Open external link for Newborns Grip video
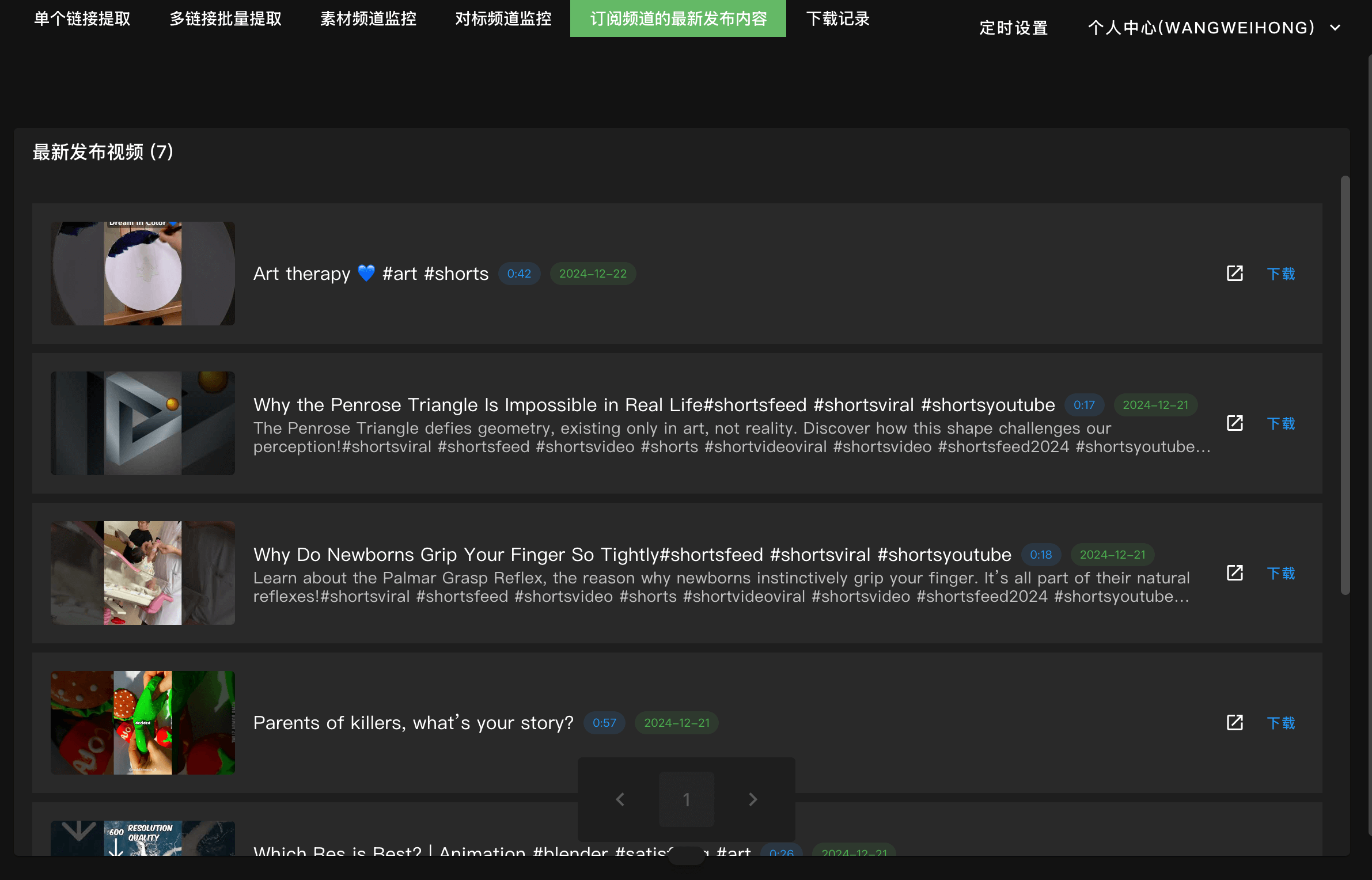1372x880 pixels. click(x=1234, y=573)
